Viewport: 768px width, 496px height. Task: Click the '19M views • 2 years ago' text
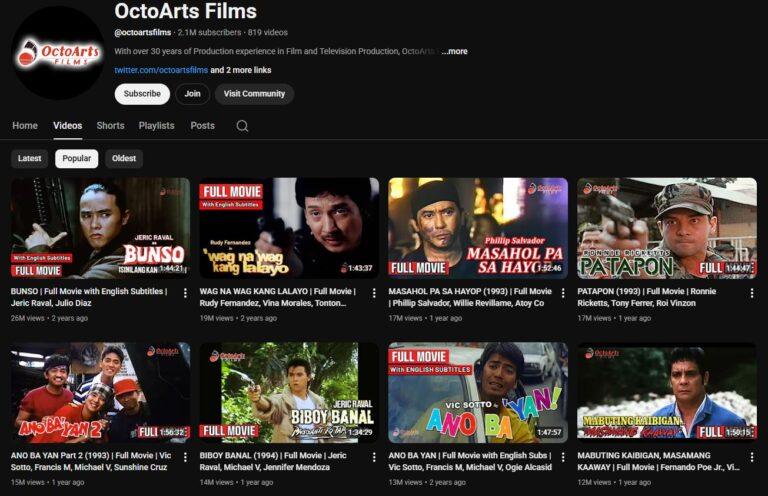pyautogui.click(x=238, y=318)
